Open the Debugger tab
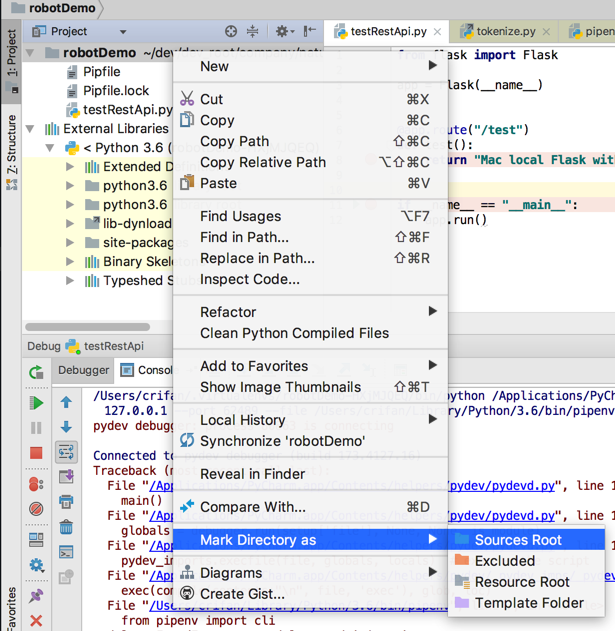 (x=83, y=370)
